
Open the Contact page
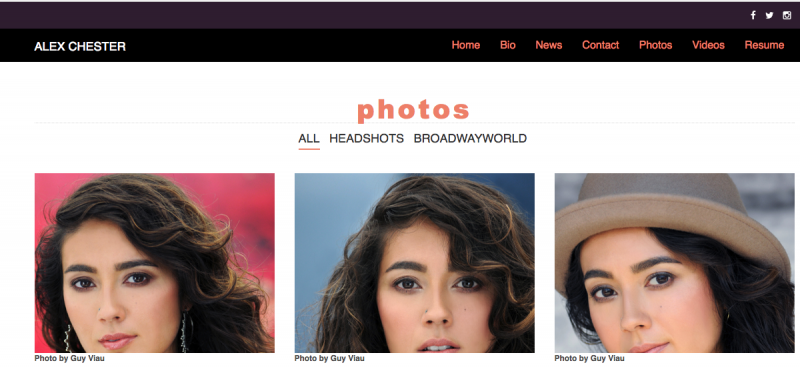pyautogui.click(x=601, y=45)
